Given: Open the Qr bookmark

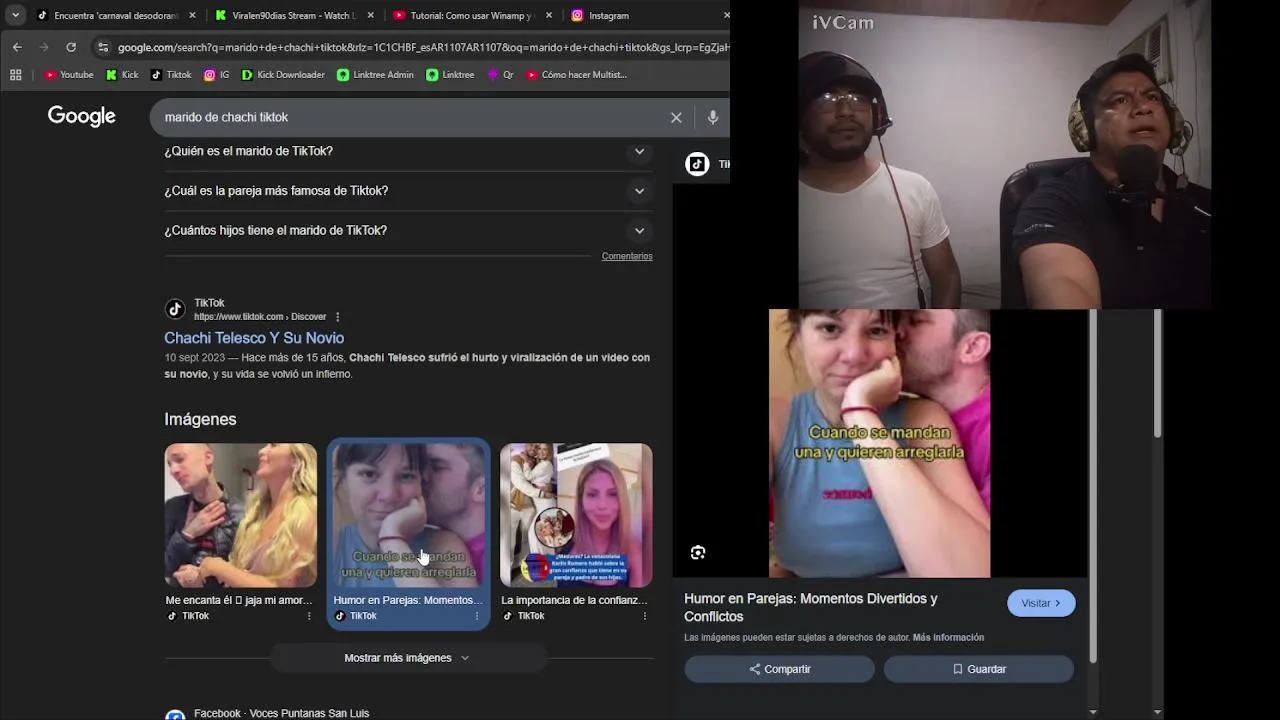Looking at the screenshot, I should click(501, 74).
